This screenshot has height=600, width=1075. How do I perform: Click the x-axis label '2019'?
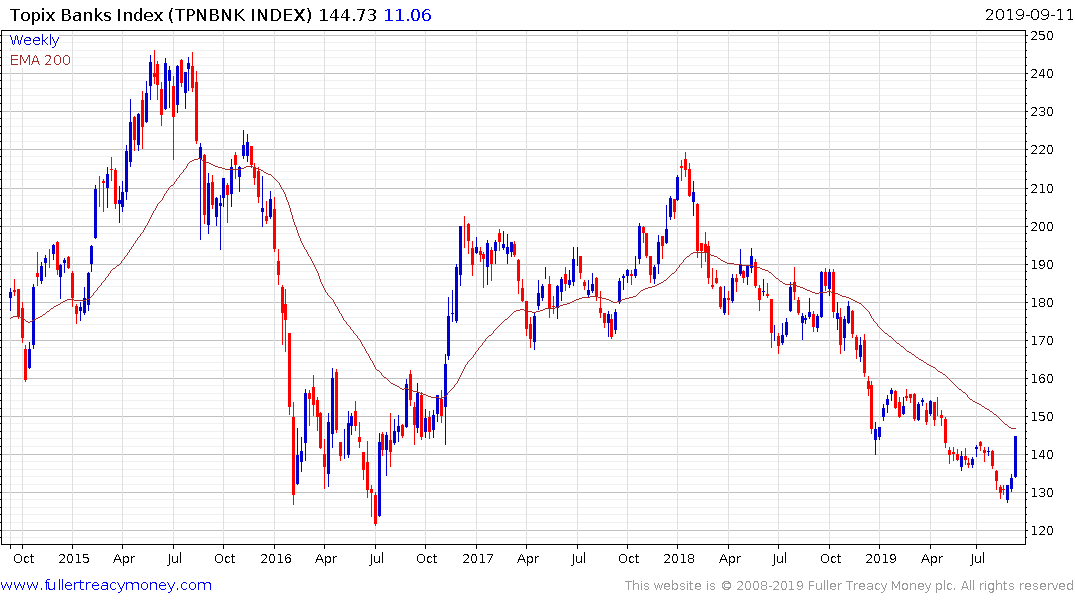[x=880, y=558]
